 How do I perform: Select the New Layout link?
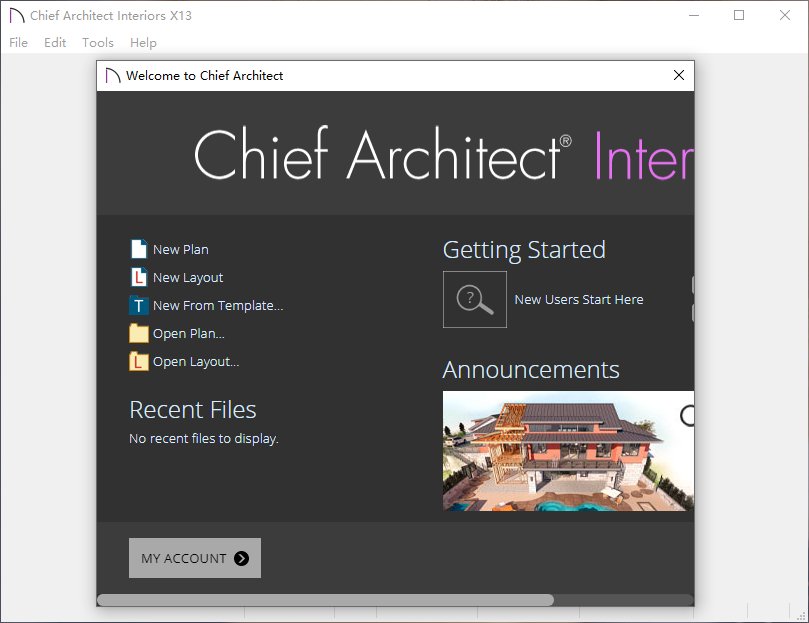[188, 278]
